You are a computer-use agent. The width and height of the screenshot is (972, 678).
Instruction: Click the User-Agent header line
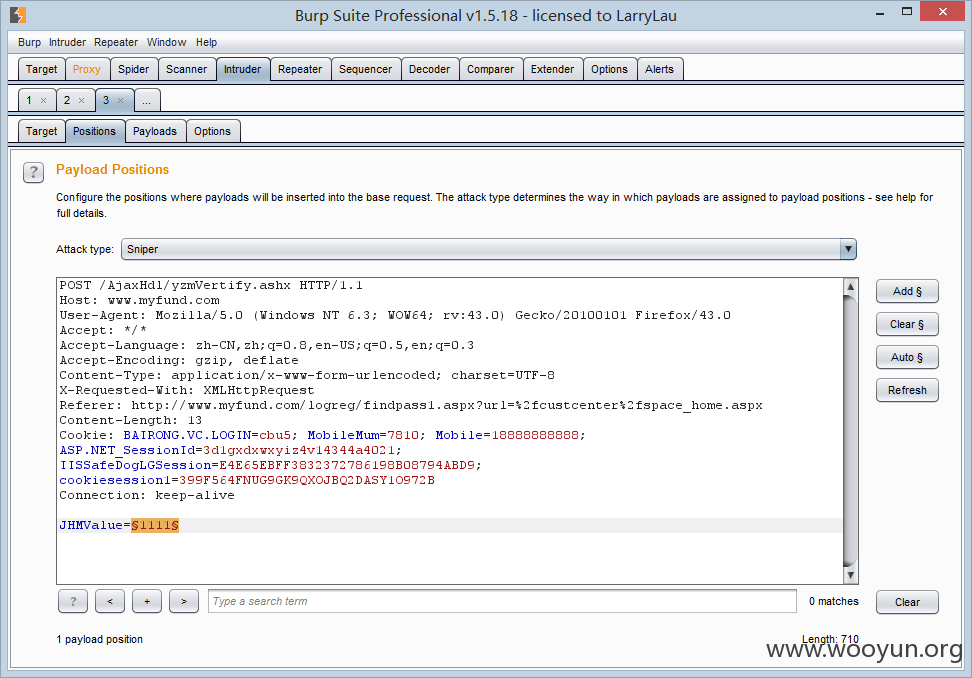click(x=395, y=315)
